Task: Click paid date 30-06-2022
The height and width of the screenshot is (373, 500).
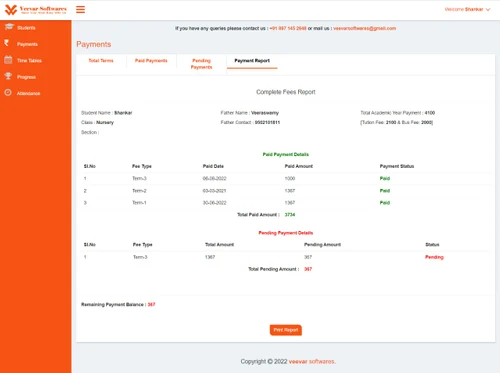Action: pos(215,203)
